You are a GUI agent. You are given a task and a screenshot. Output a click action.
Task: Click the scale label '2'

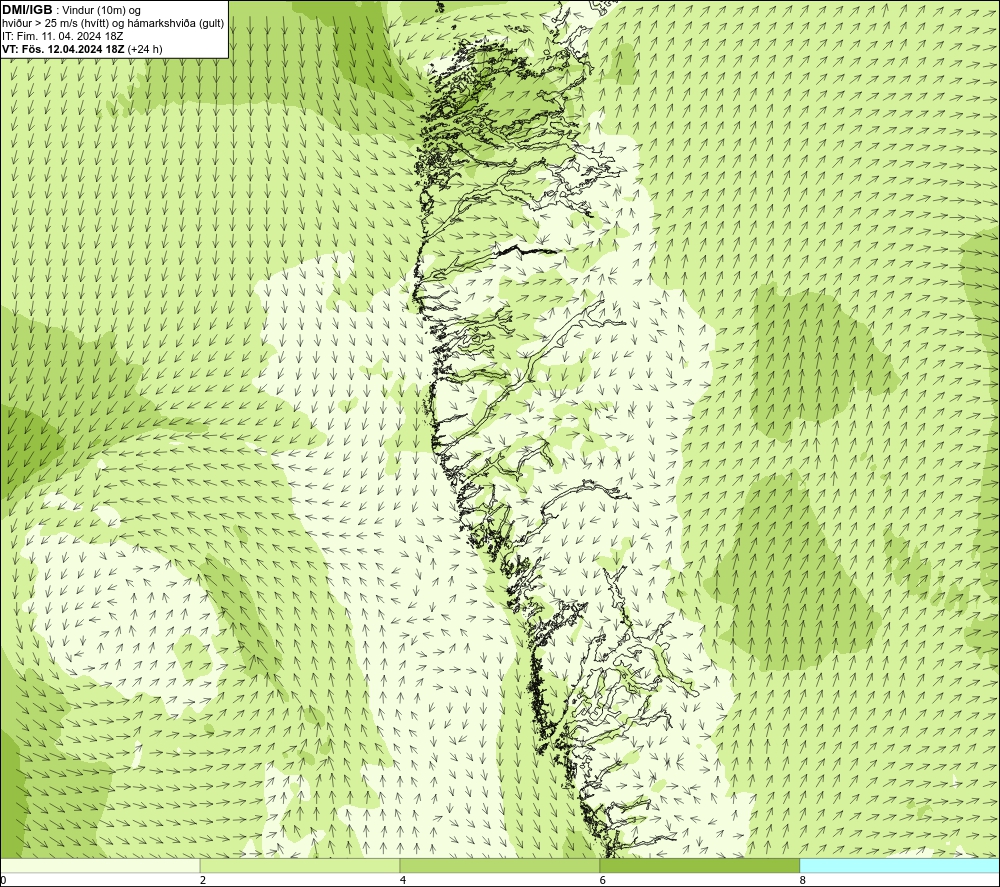(203, 881)
